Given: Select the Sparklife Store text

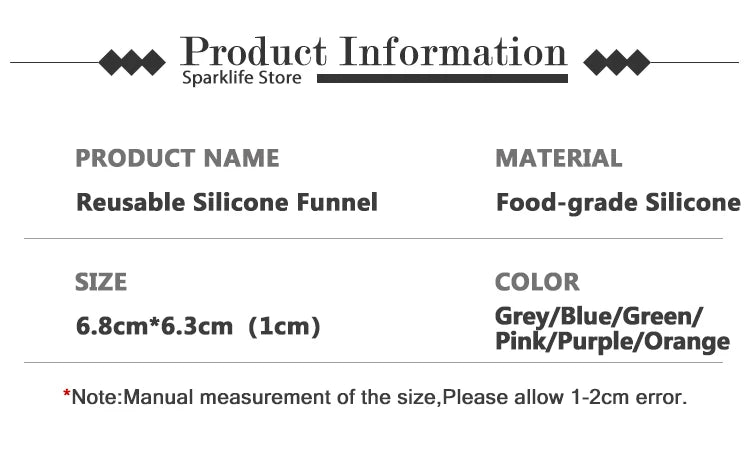Looking at the screenshot, I should pyautogui.click(x=242, y=77).
